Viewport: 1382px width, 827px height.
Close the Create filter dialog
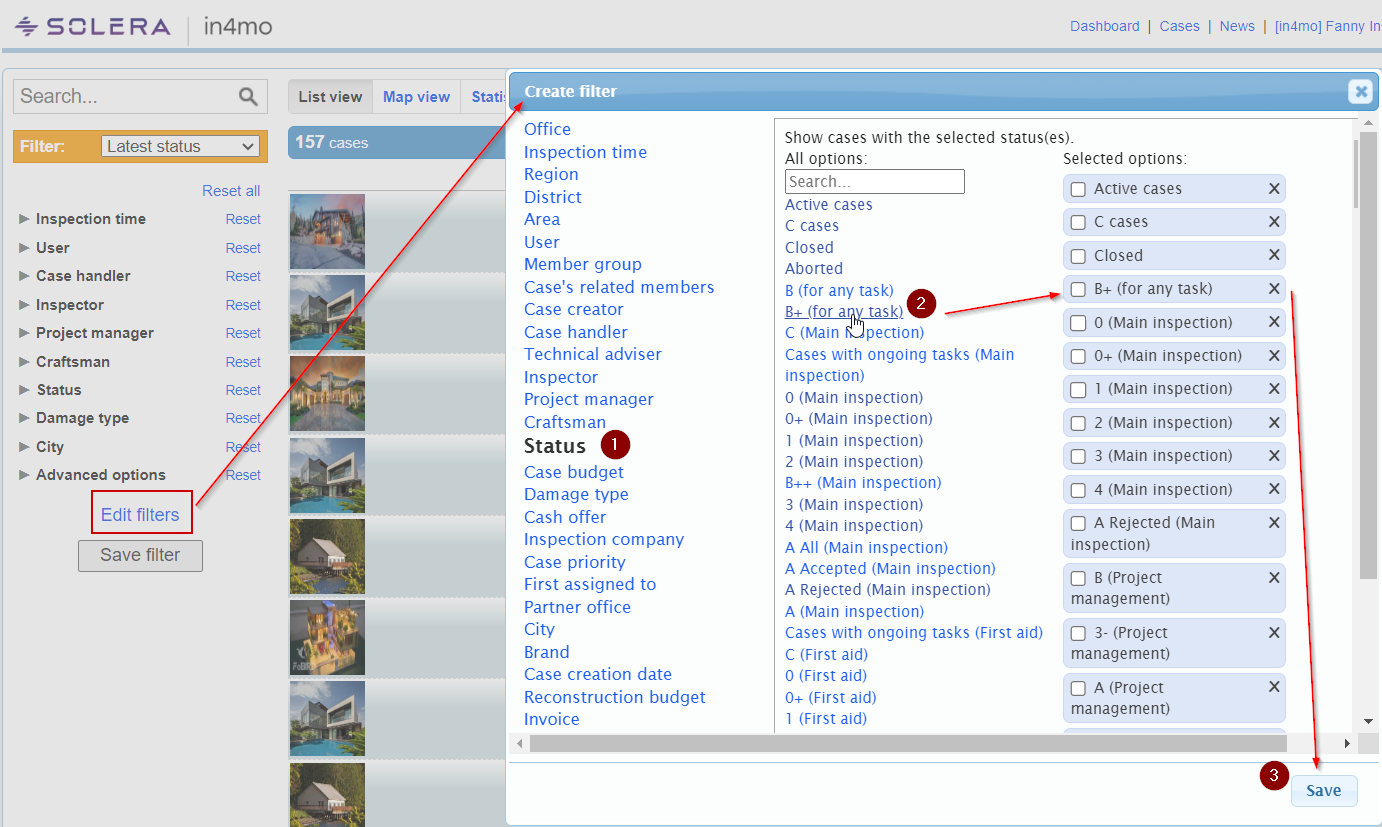click(1360, 92)
